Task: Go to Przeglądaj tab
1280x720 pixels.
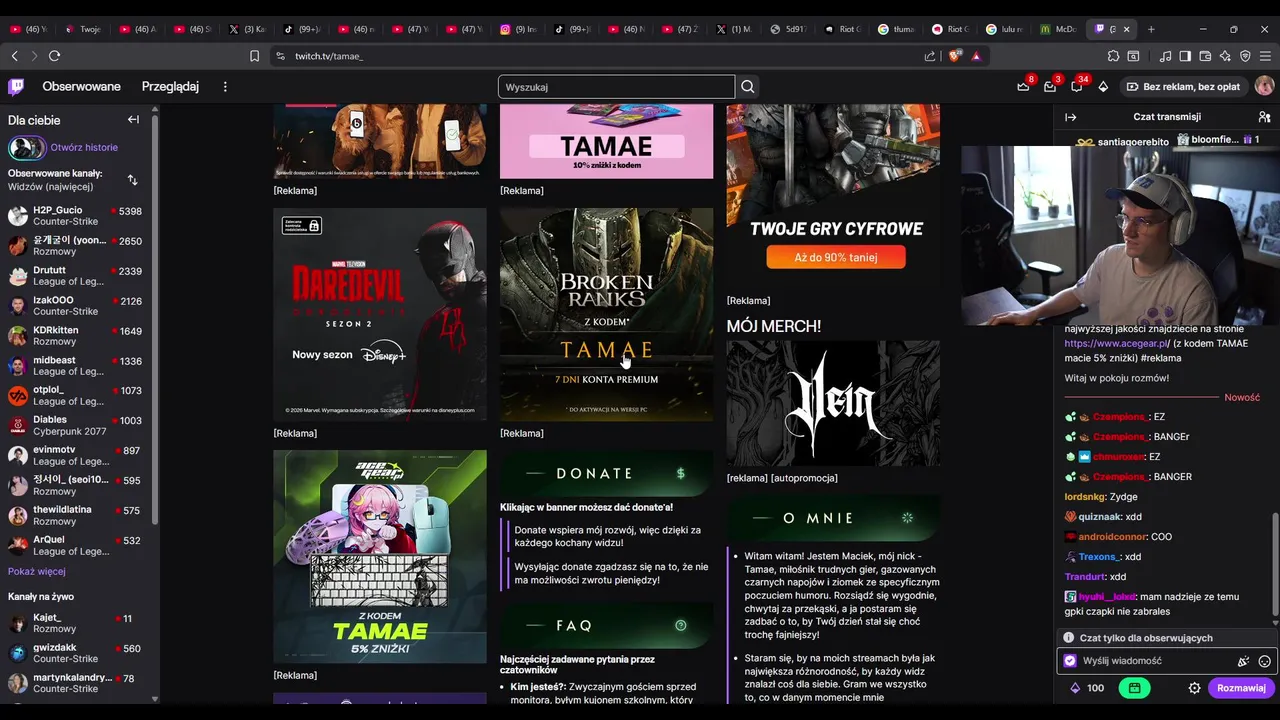Action: 170,87
